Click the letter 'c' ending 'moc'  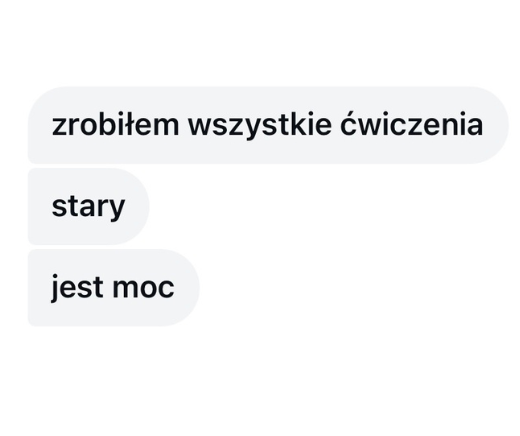point(167,289)
